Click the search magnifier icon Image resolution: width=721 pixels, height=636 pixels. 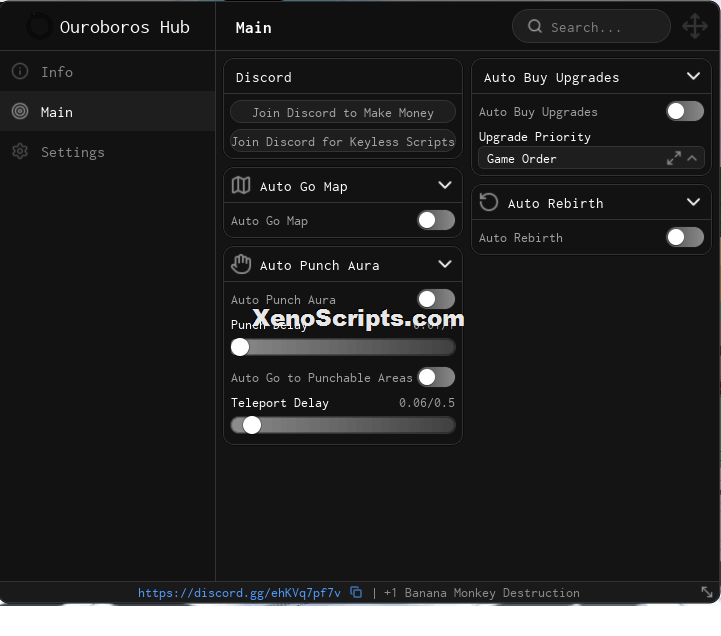pyautogui.click(x=534, y=26)
